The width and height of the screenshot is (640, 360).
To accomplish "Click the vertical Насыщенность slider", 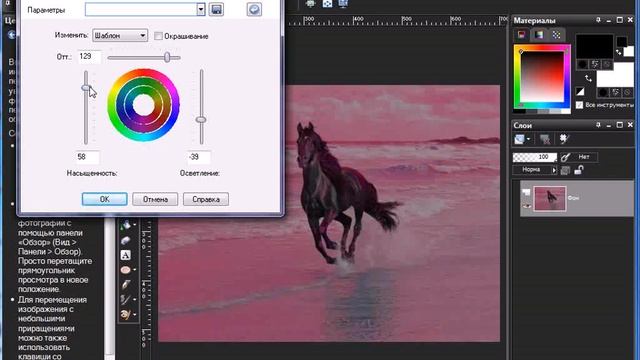I will [86, 107].
